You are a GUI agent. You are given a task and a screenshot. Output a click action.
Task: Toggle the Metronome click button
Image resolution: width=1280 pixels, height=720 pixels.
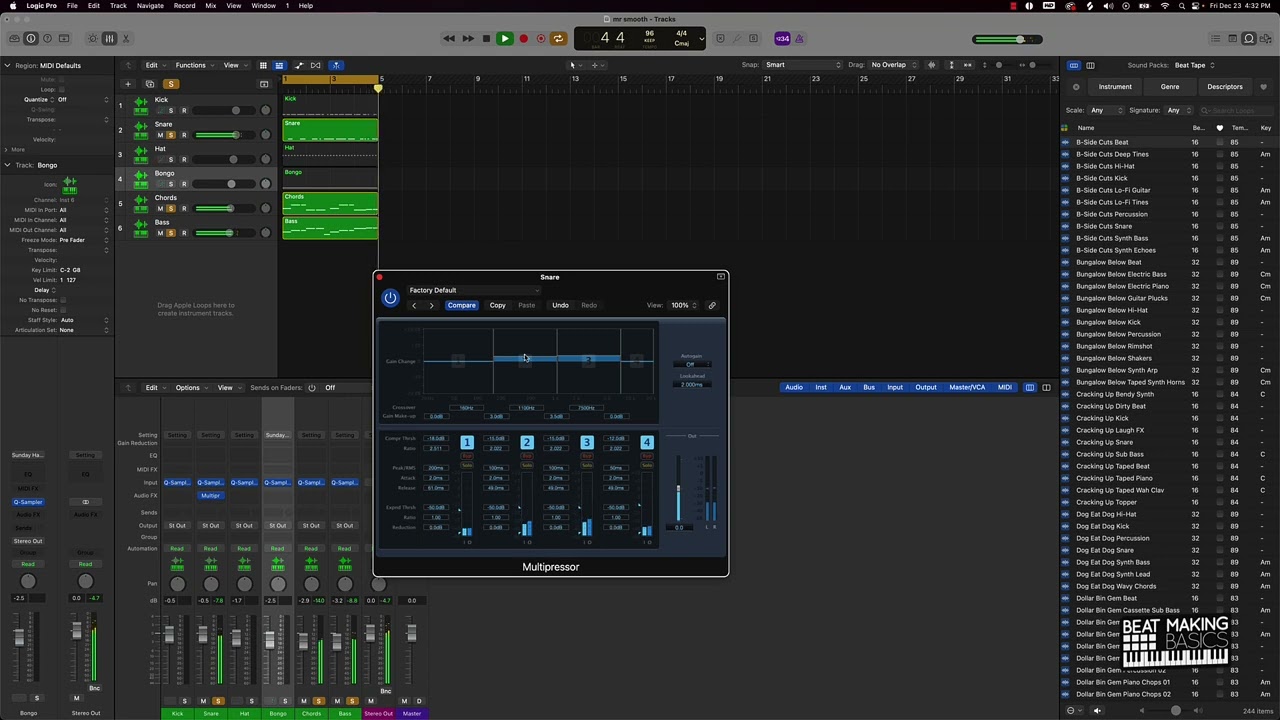(x=800, y=39)
